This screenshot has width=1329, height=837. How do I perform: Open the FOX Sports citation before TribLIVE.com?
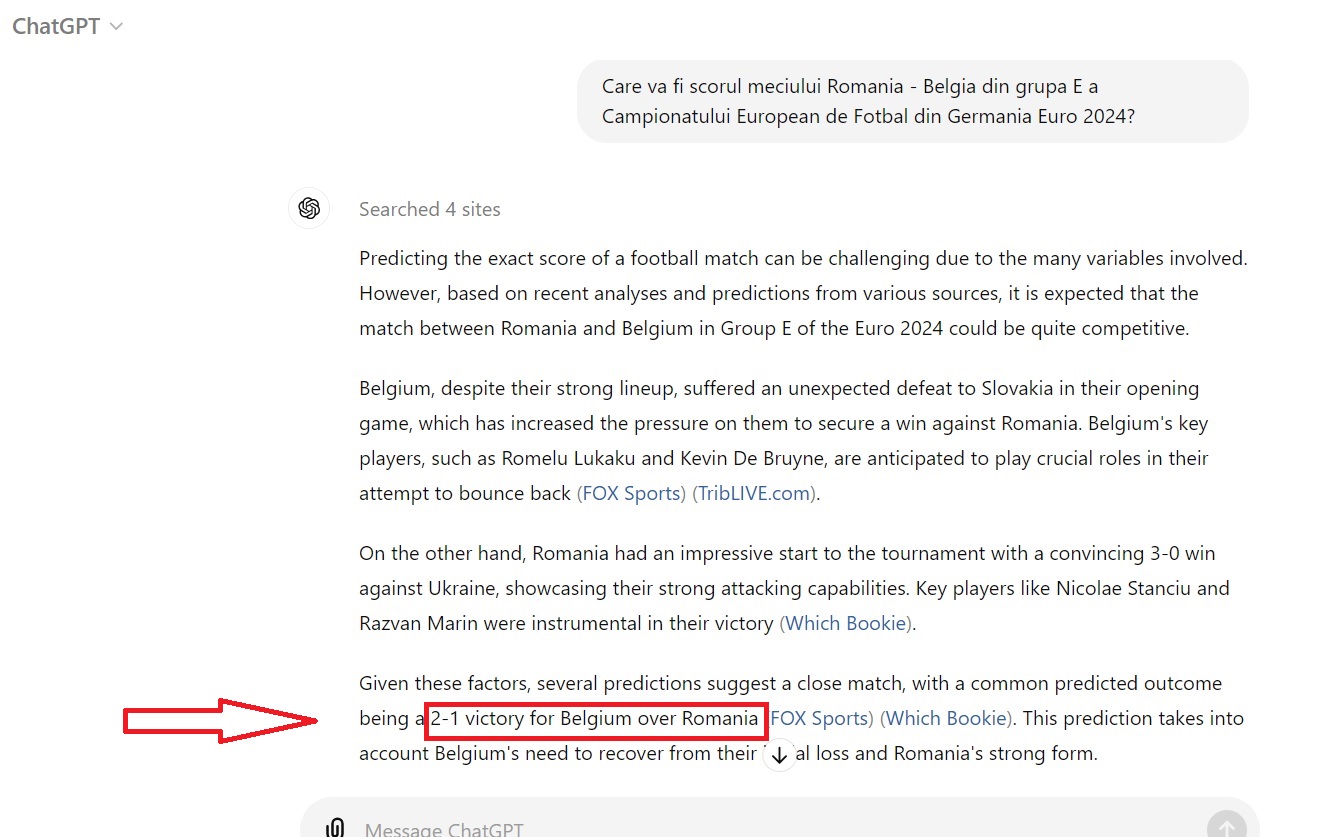632,493
